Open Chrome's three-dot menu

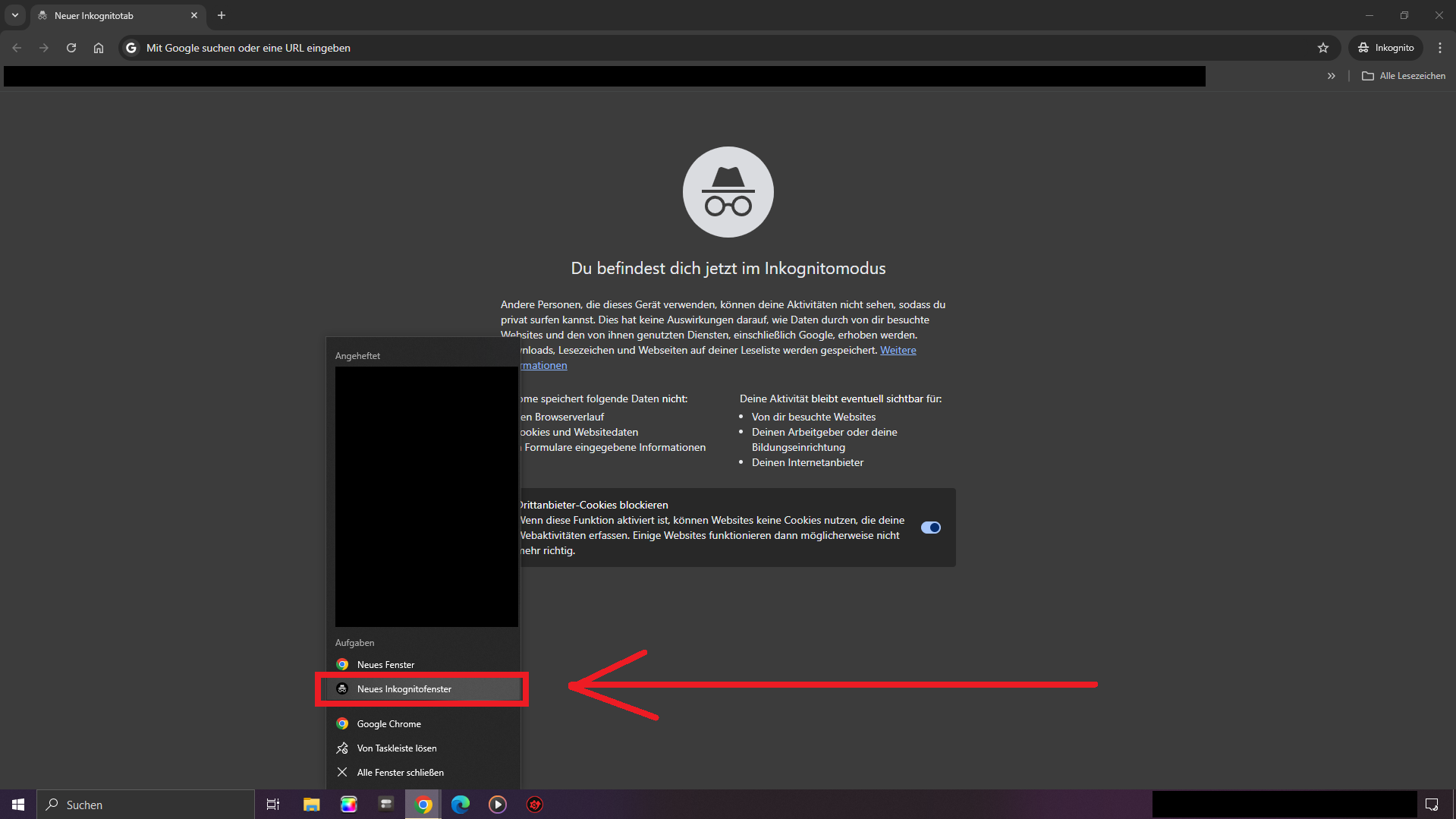pos(1439,48)
